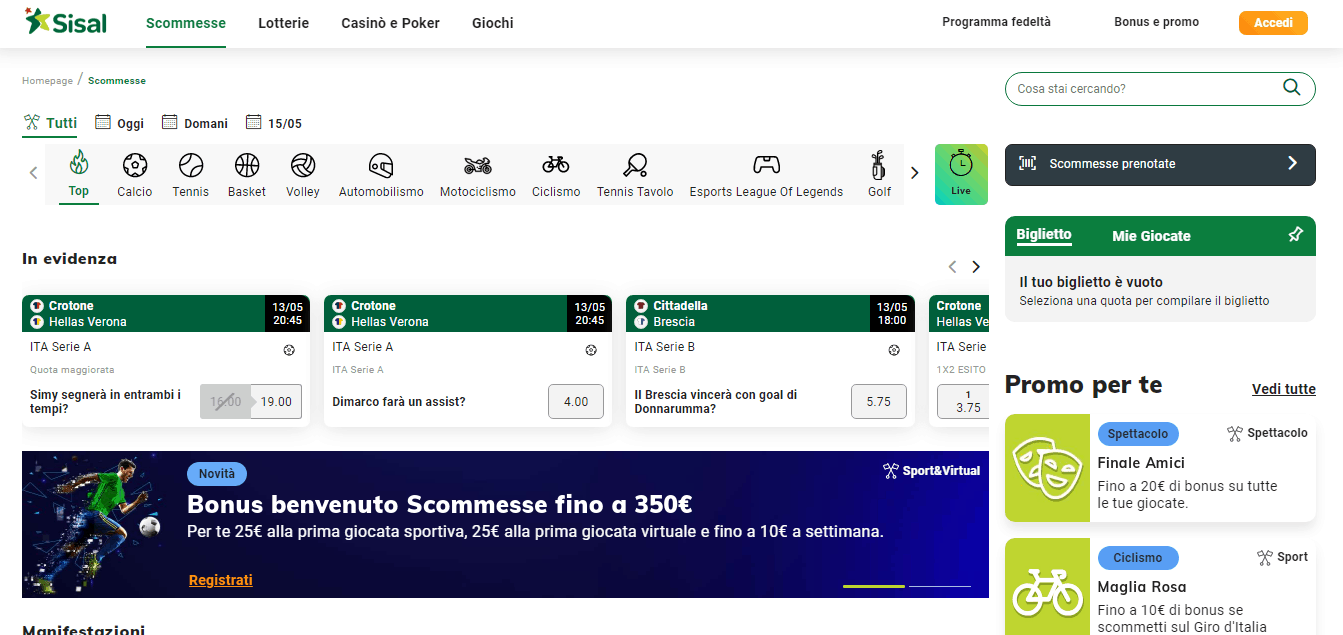Select the Volley sport icon
The width and height of the screenshot is (1343, 635).
click(303, 165)
